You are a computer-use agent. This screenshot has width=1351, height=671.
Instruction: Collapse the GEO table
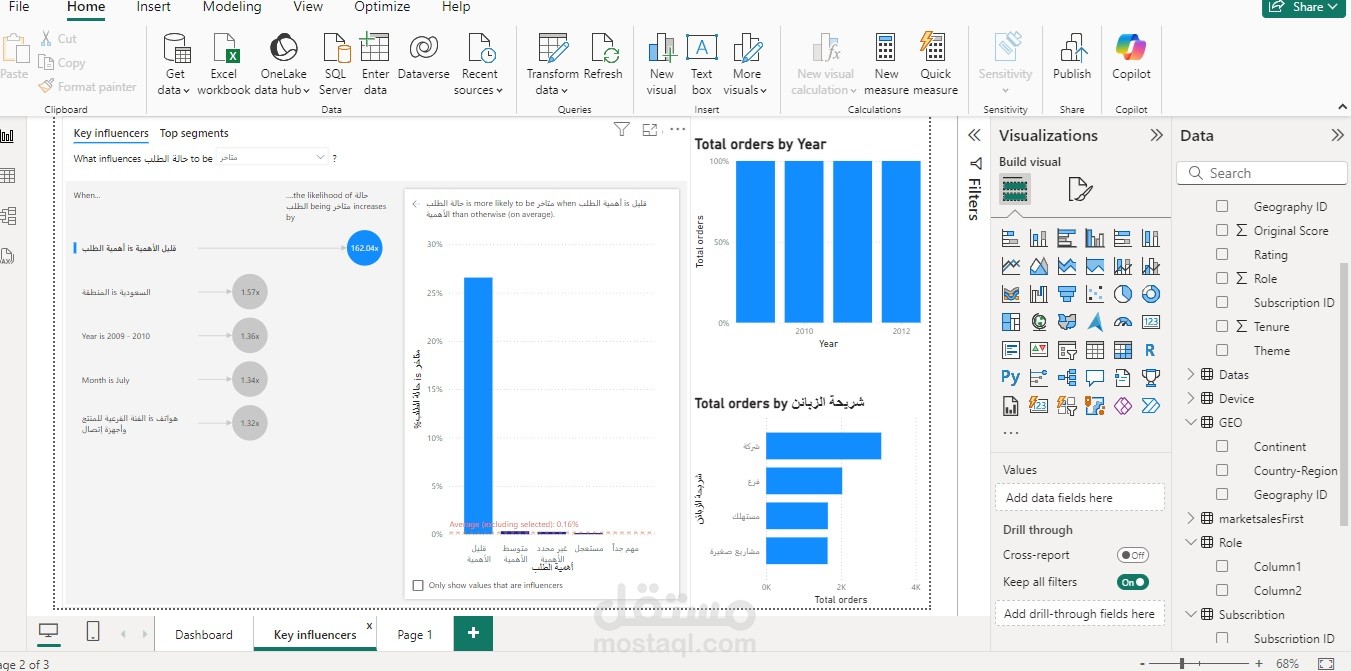[x=1191, y=422]
